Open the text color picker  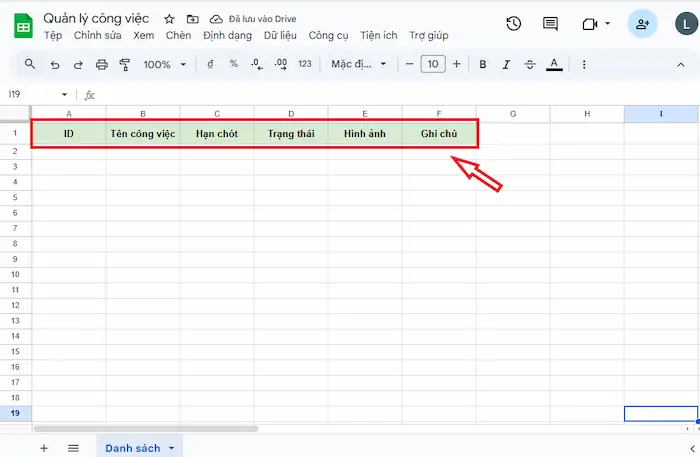click(x=554, y=64)
